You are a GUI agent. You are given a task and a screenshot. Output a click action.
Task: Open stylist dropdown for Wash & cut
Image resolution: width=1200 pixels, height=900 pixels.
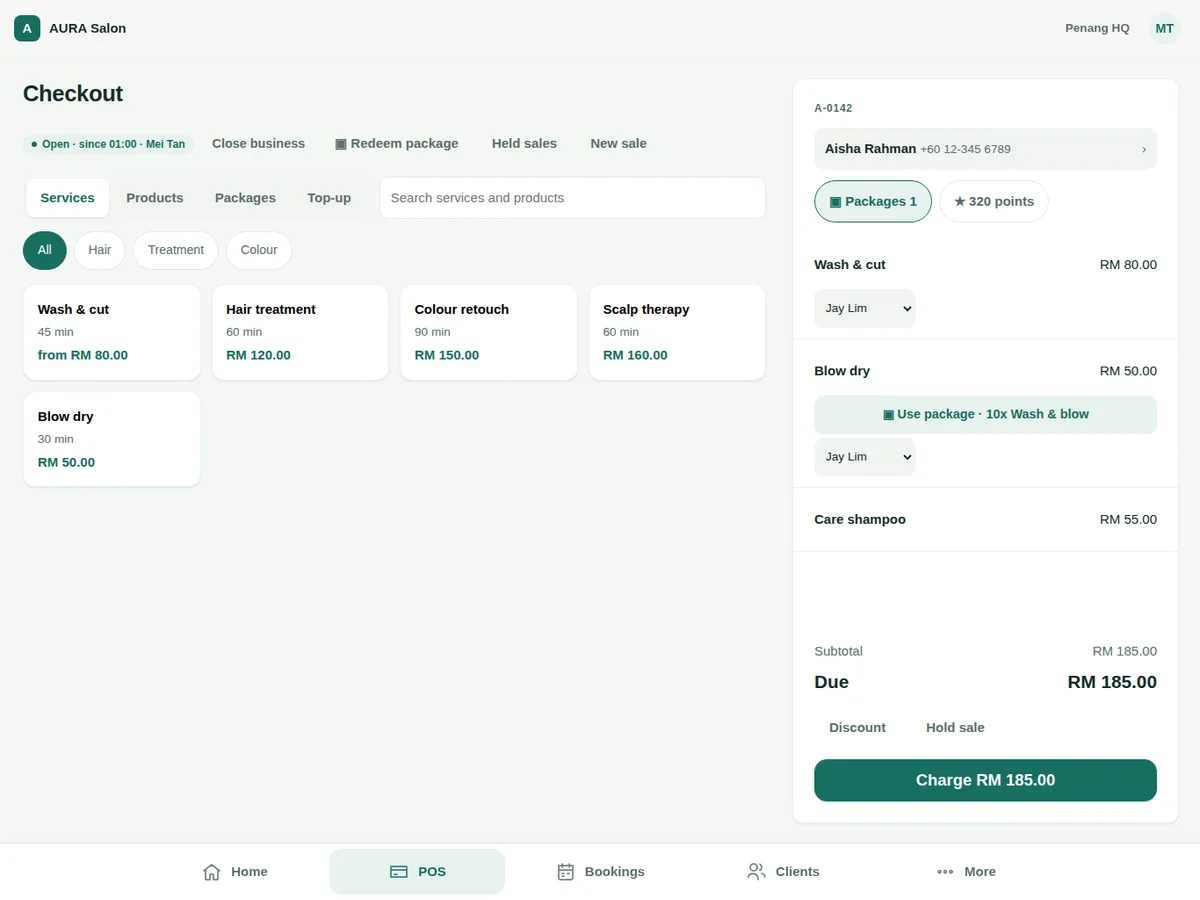[x=865, y=308]
